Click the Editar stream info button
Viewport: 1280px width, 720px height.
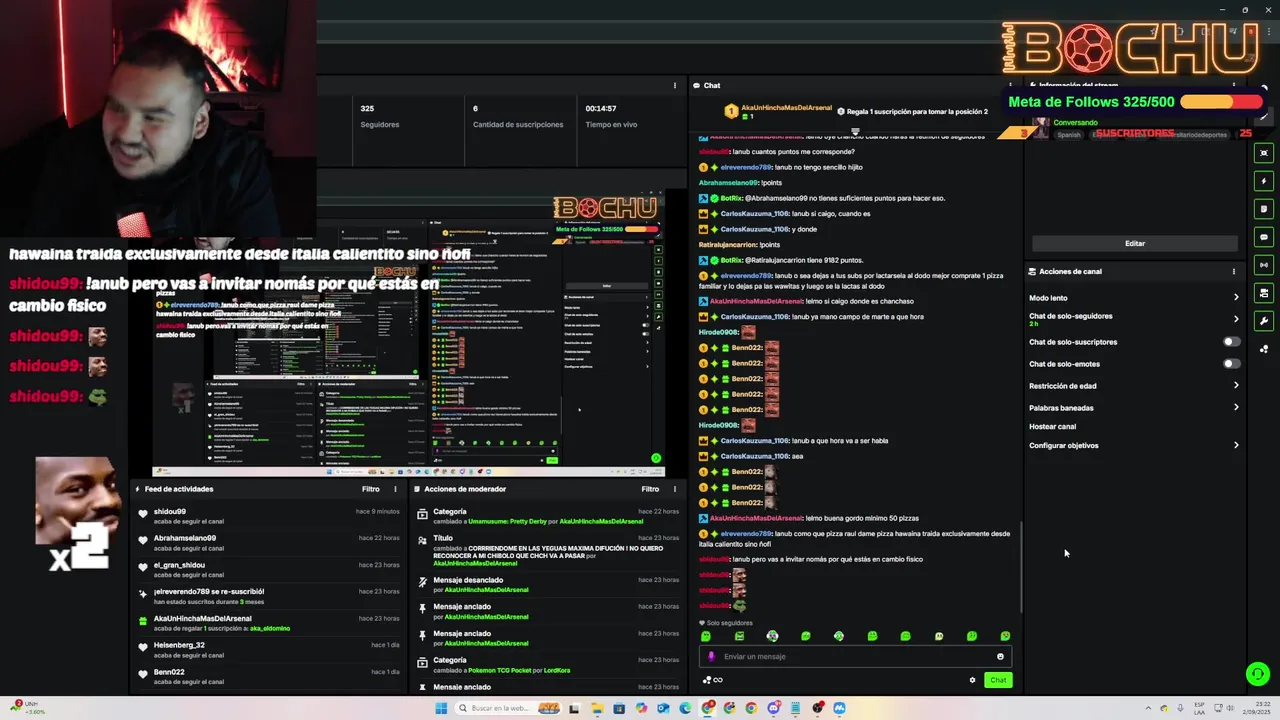pyautogui.click(x=1135, y=243)
